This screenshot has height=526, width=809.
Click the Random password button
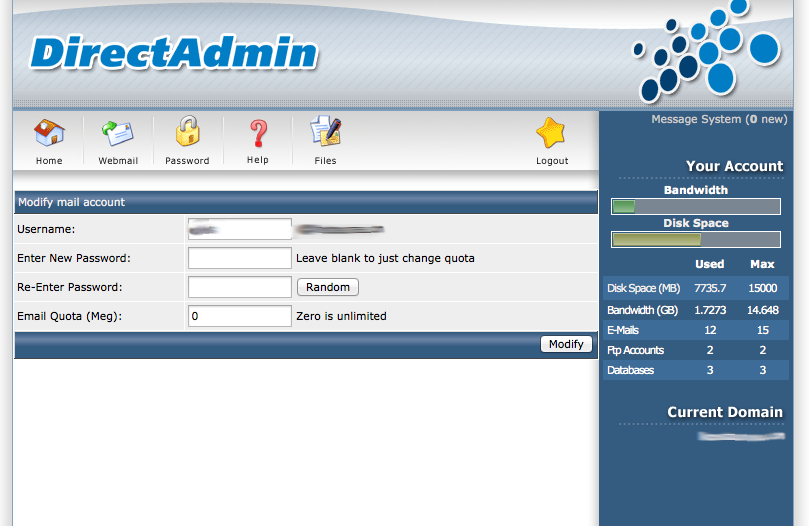(x=328, y=287)
